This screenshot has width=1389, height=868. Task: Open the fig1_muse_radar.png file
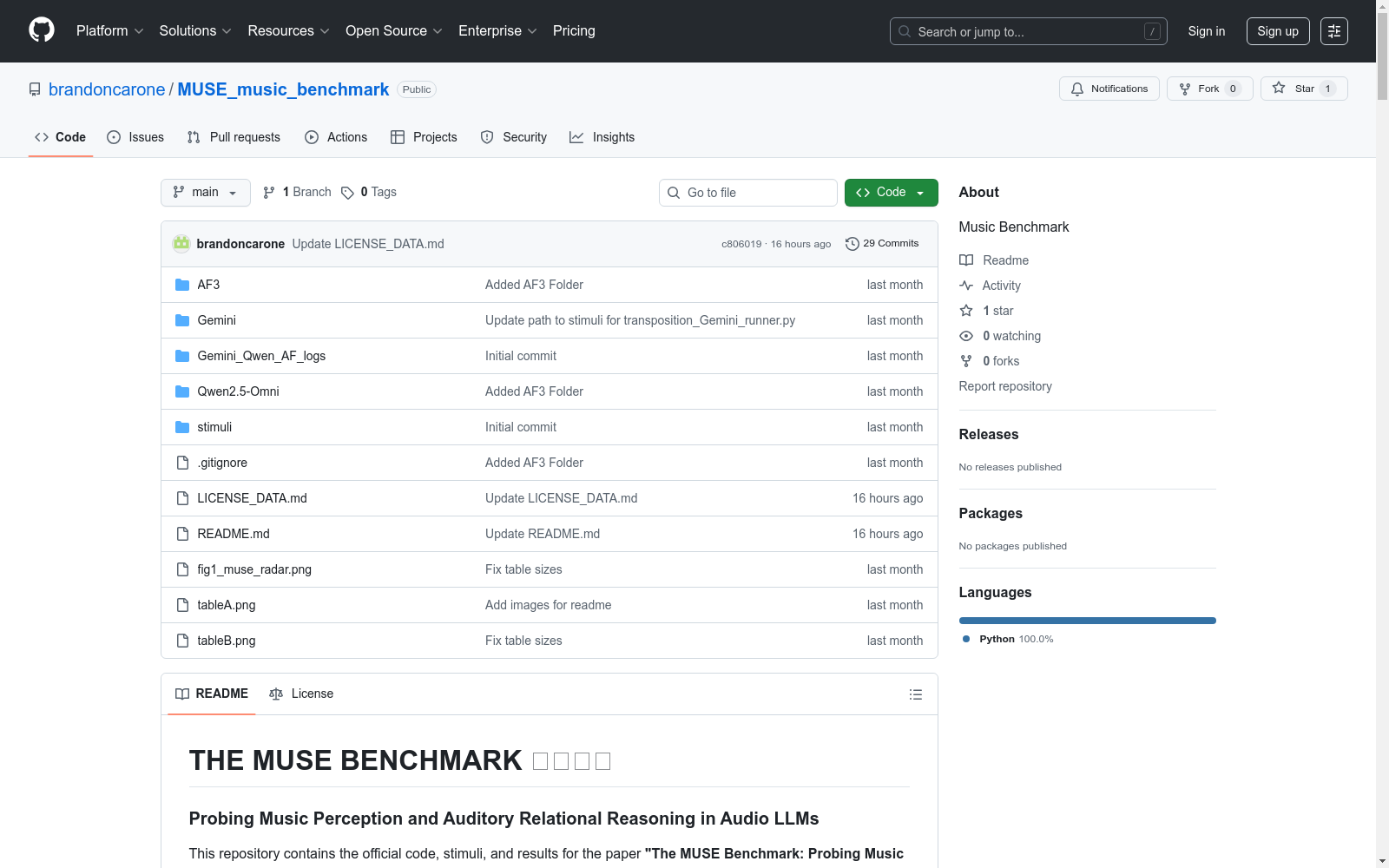(254, 569)
